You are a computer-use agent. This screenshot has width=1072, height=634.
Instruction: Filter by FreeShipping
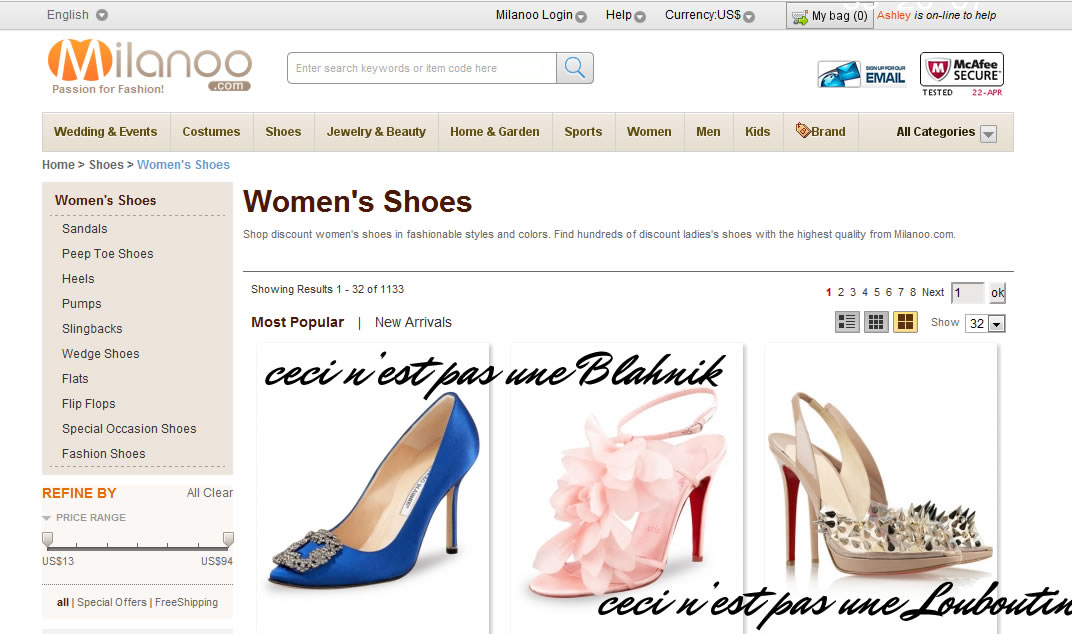pyautogui.click(x=187, y=602)
